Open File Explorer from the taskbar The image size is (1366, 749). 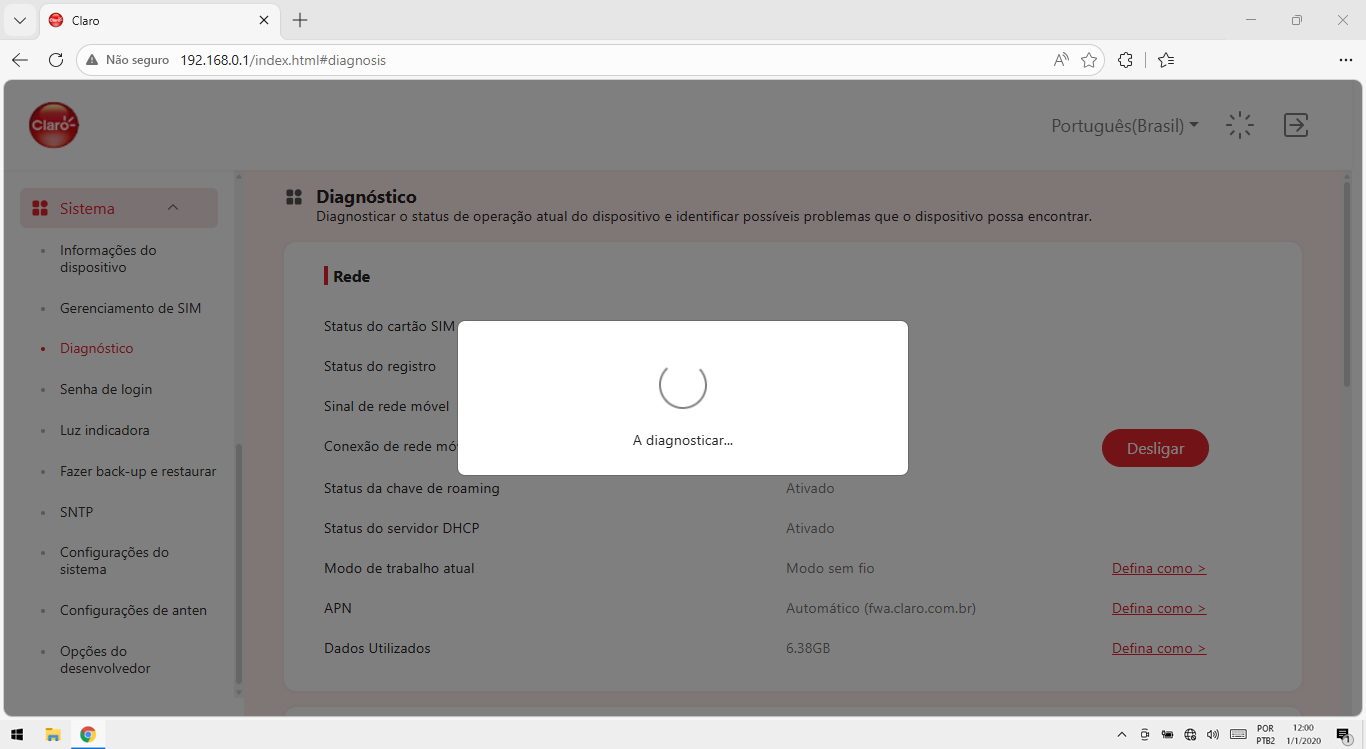(x=53, y=734)
